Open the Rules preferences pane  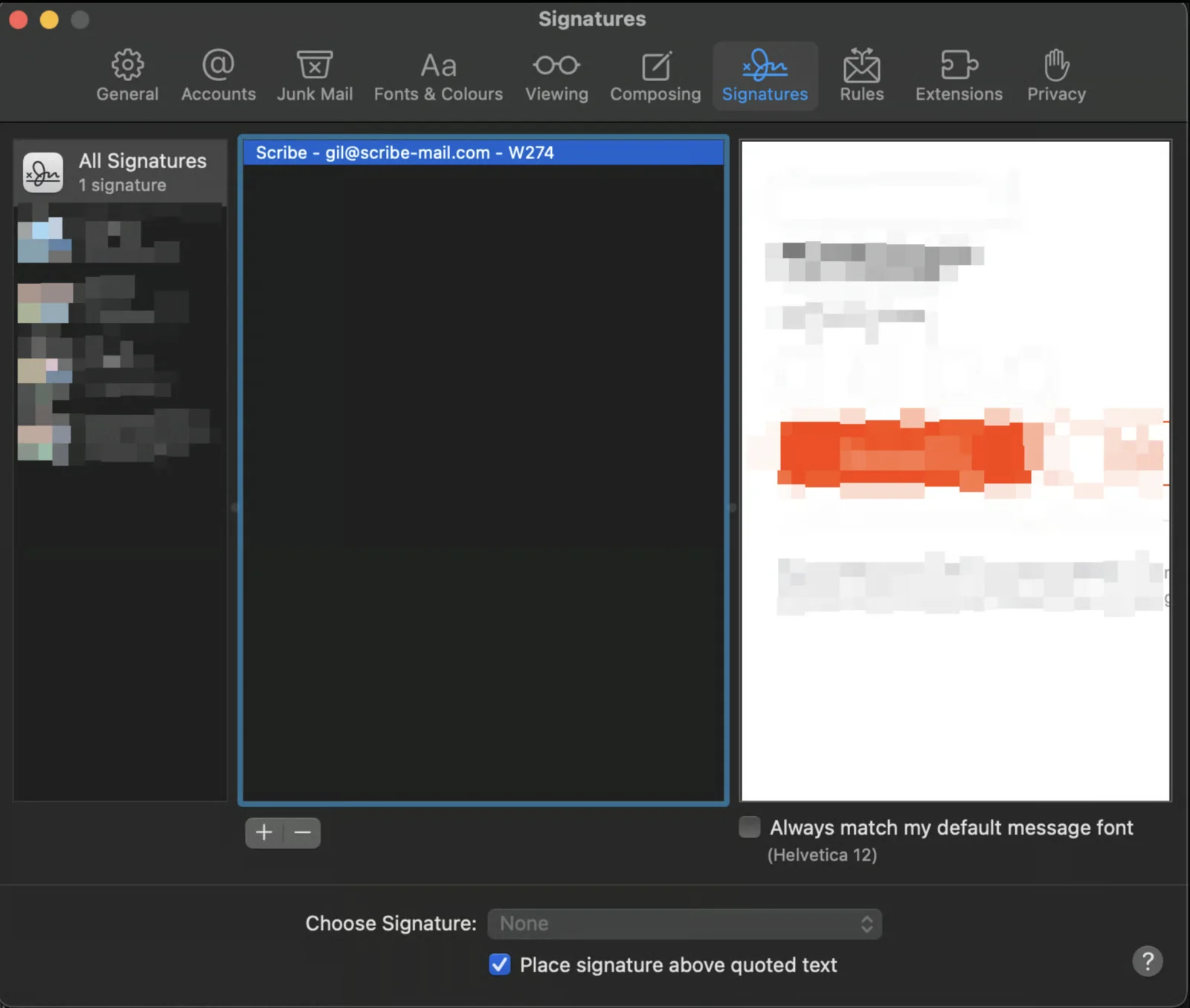click(x=862, y=76)
